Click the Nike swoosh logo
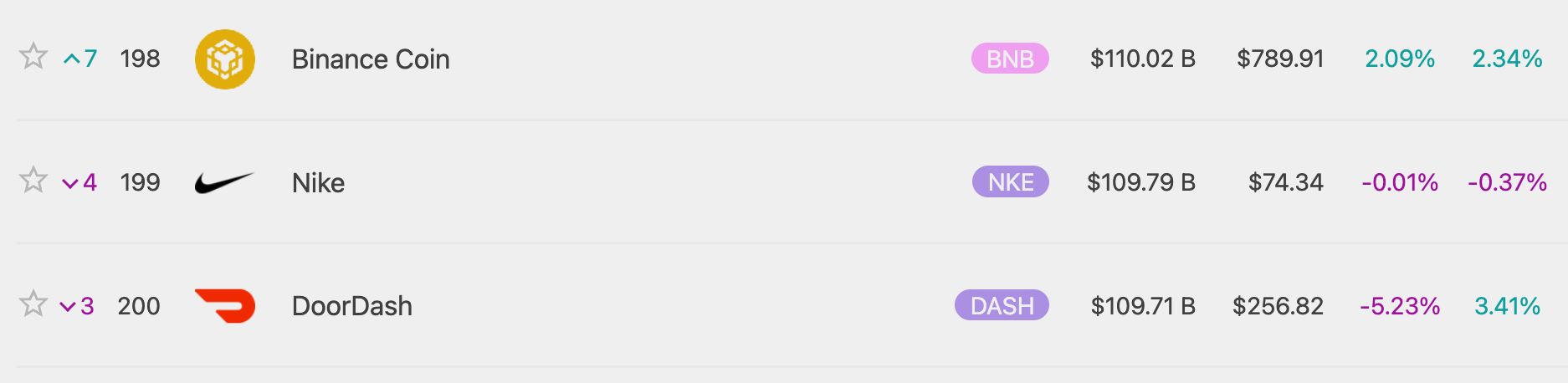 click(x=223, y=182)
